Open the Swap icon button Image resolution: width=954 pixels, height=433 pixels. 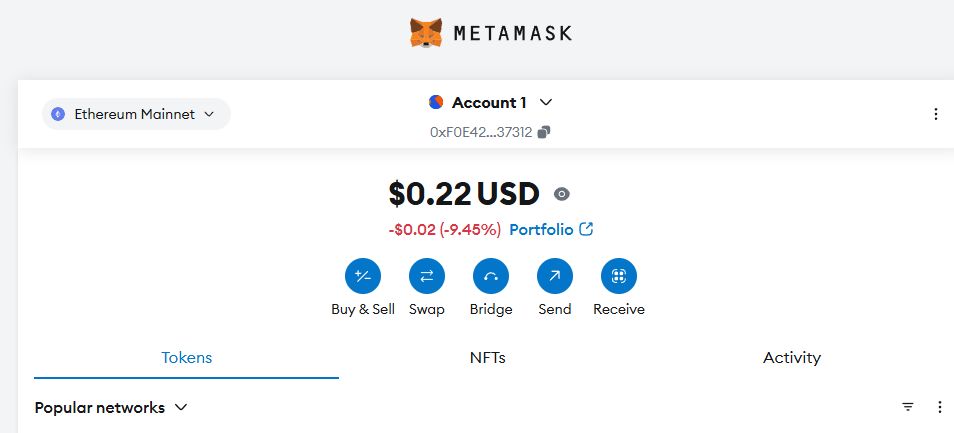[427, 276]
